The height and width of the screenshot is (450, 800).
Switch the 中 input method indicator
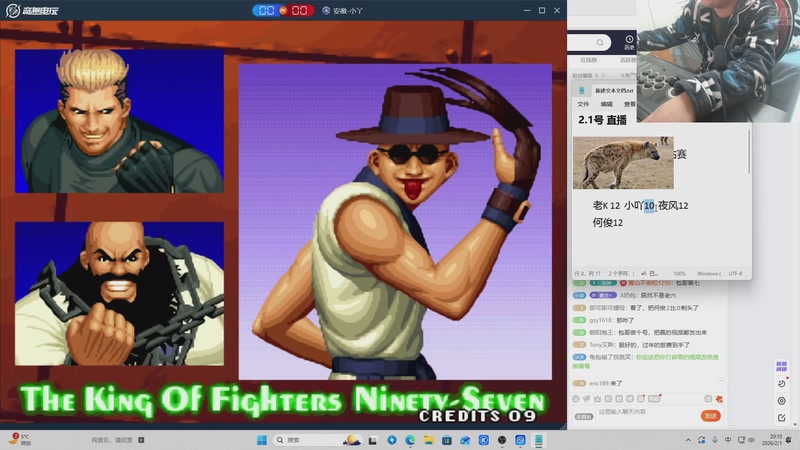click(728, 440)
